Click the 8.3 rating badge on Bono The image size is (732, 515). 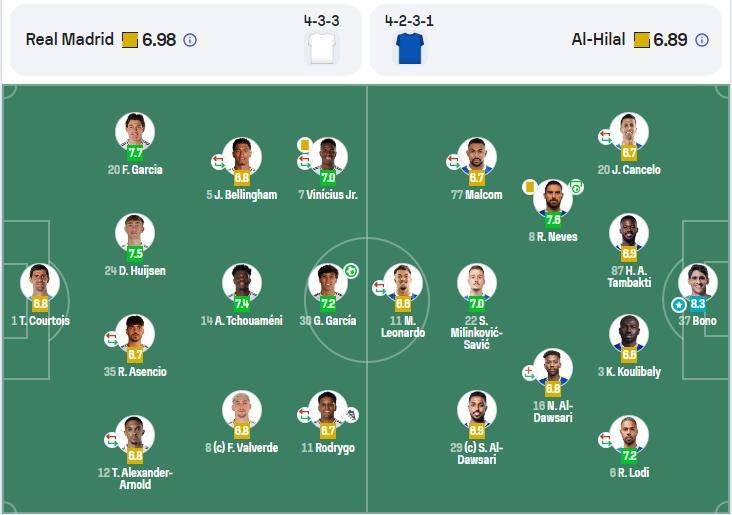(698, 304)
